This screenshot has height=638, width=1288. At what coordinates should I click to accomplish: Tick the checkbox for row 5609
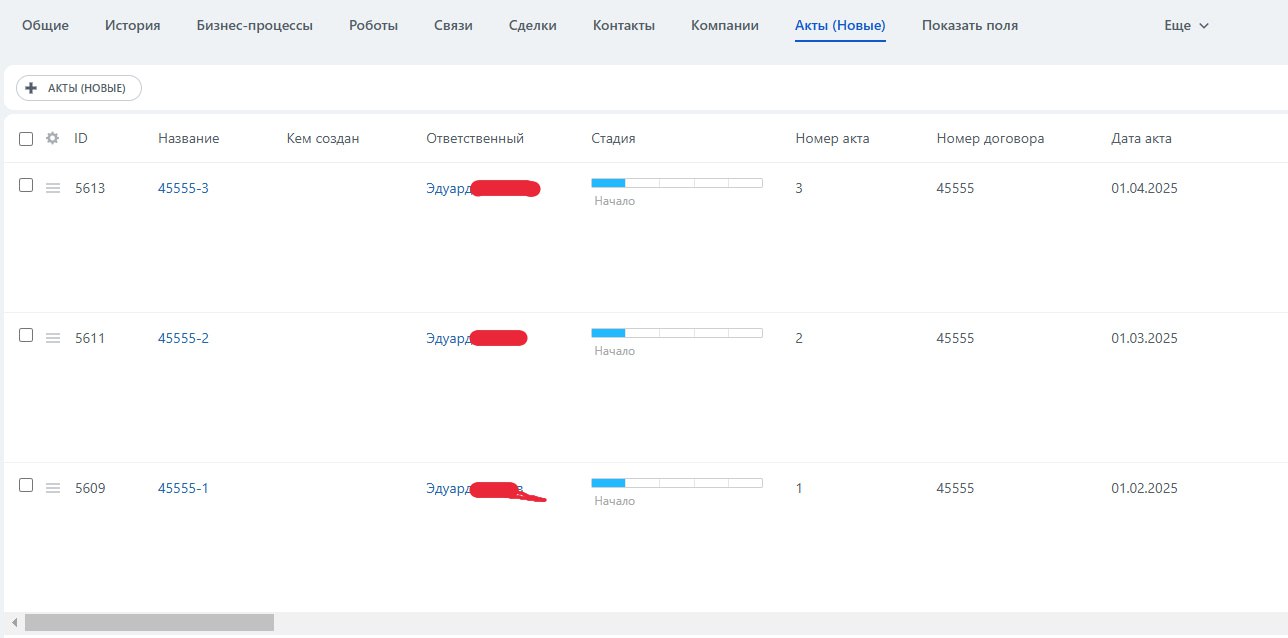pyautogui.click(x=26, y=485)
